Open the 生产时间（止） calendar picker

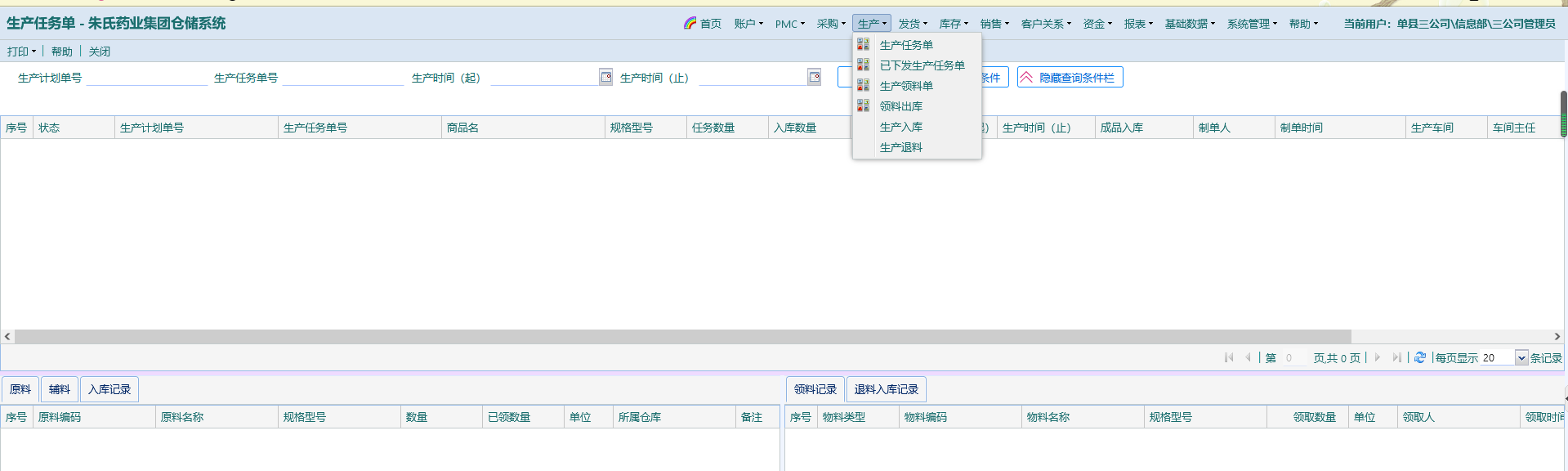[814, 77]
